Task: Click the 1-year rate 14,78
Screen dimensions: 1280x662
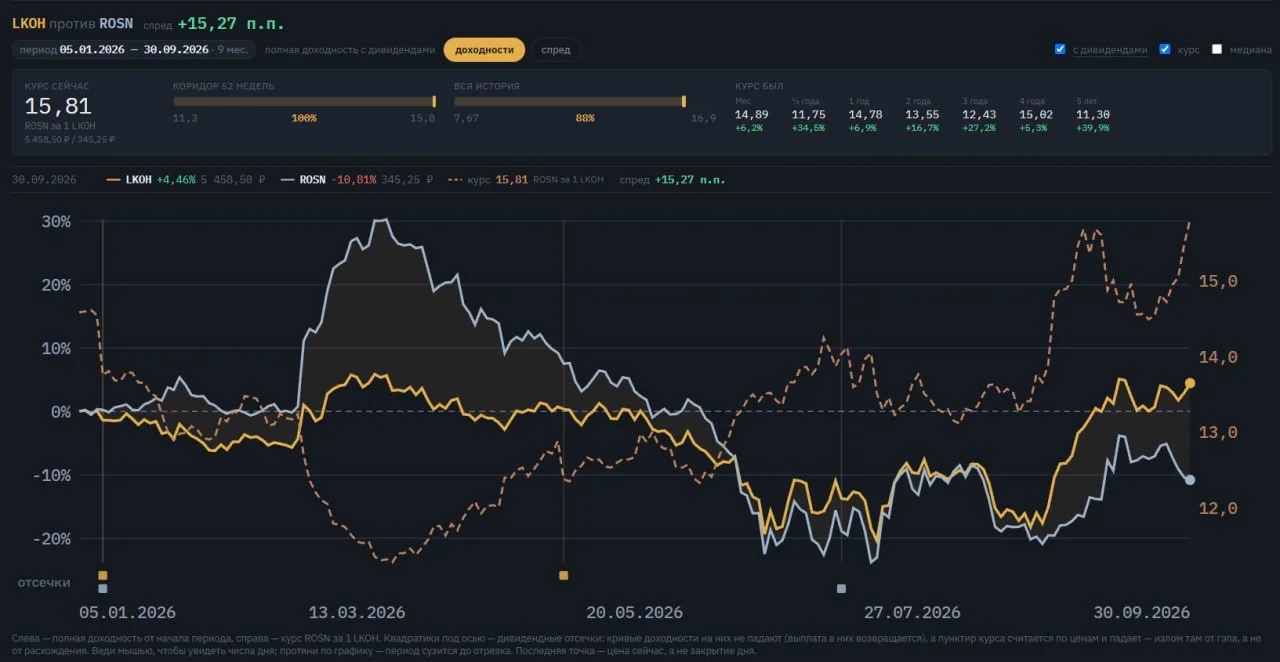Action: pos(865,114)
